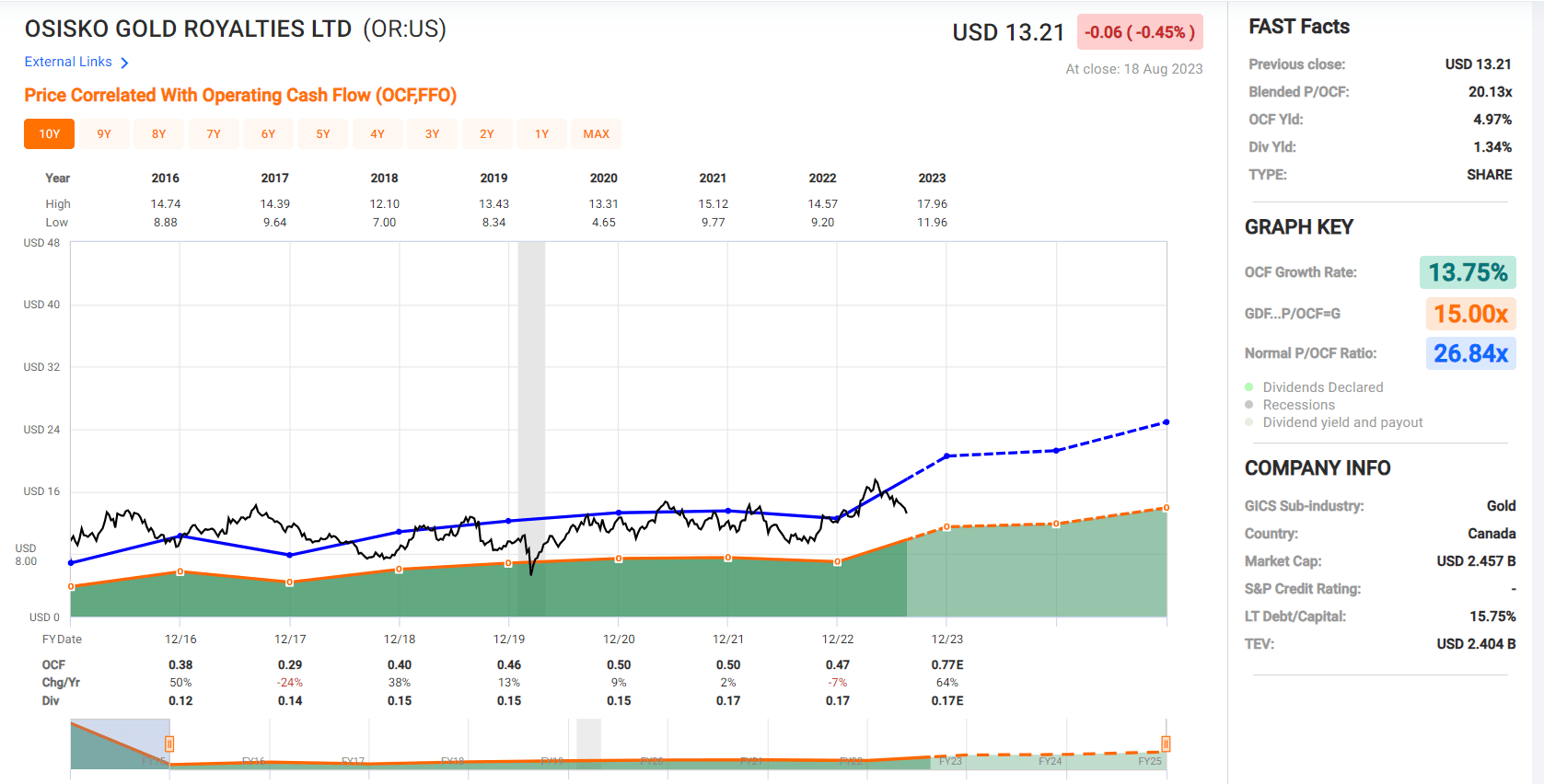Click Price Correlated With Operating Cash Flow heading
This screenshot has height=784, width=1544.
coord(240,95)
